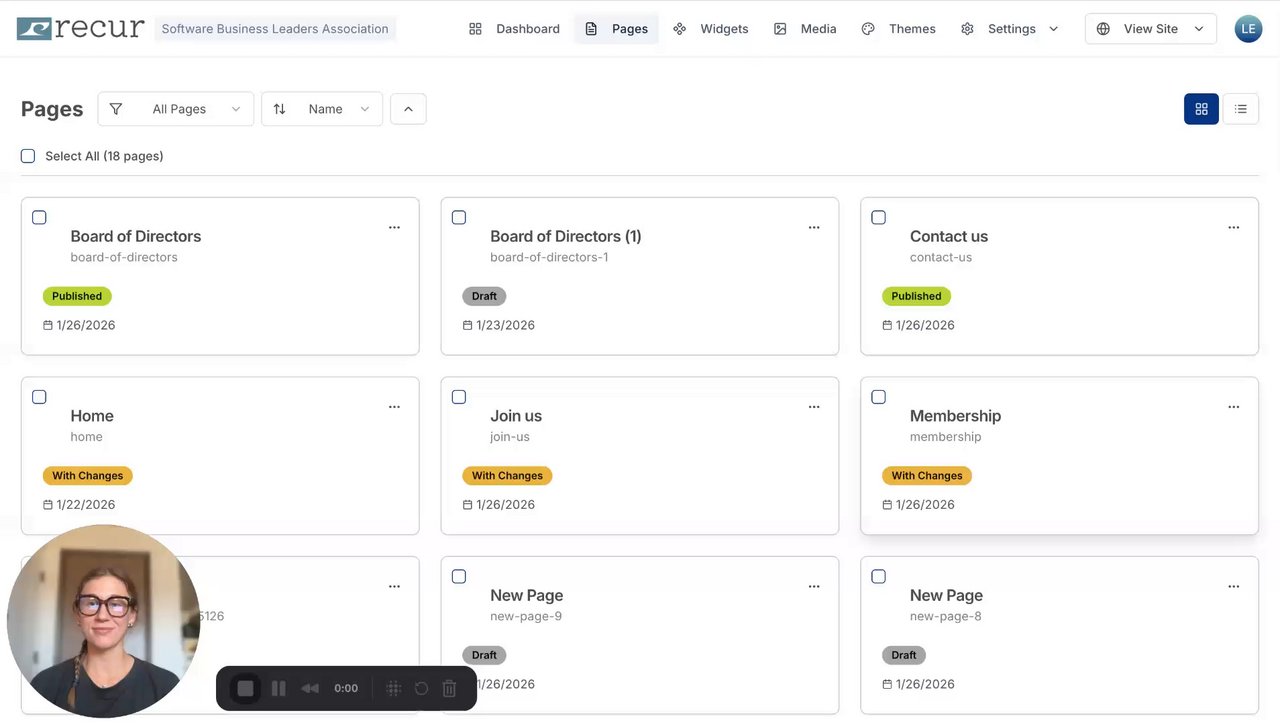Open the View Site dropdown
1280x725 pixels.
pos(1151,28)
